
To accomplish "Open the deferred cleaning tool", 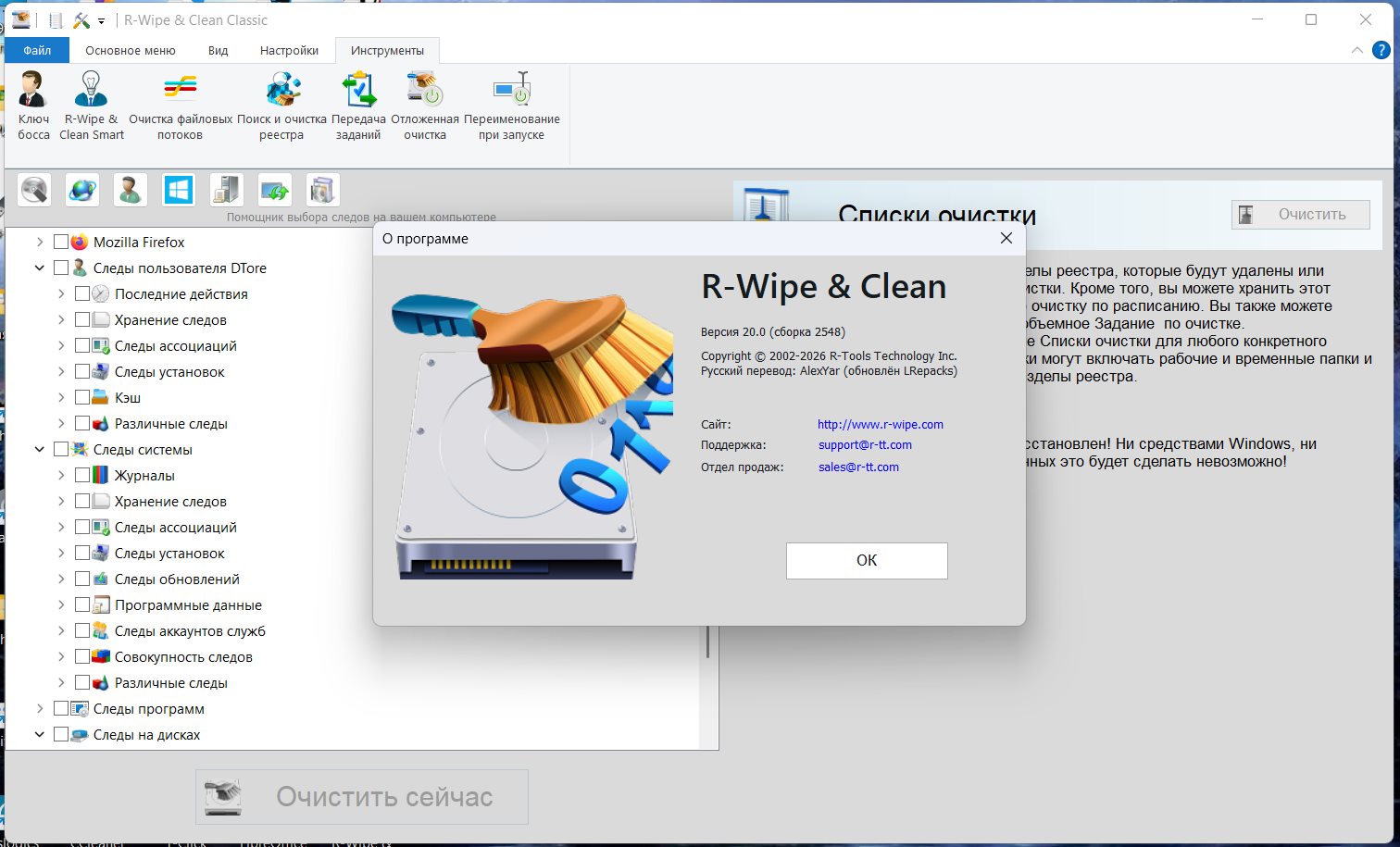I will (424, 106).
